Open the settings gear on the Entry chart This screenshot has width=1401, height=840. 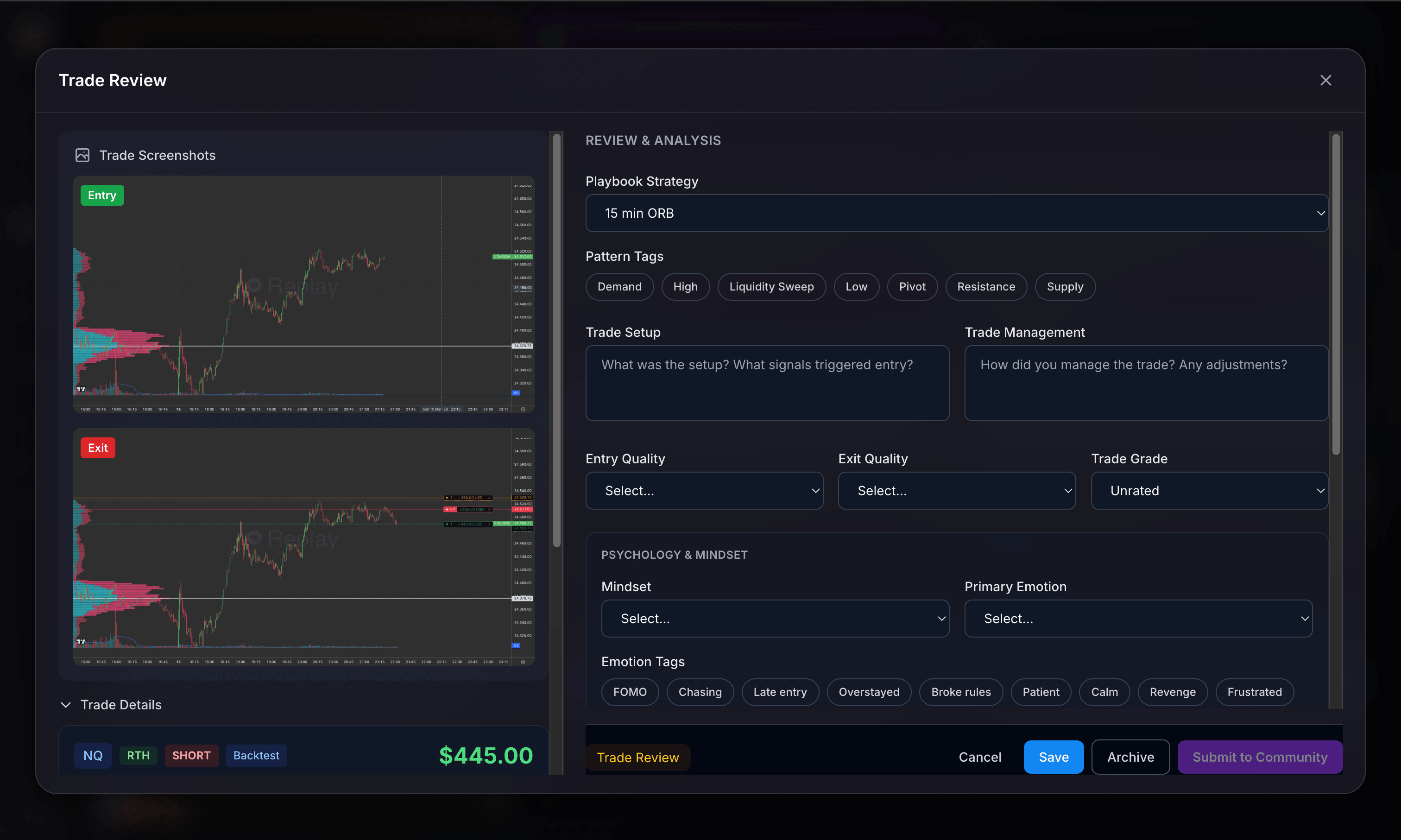coord(523,409)
